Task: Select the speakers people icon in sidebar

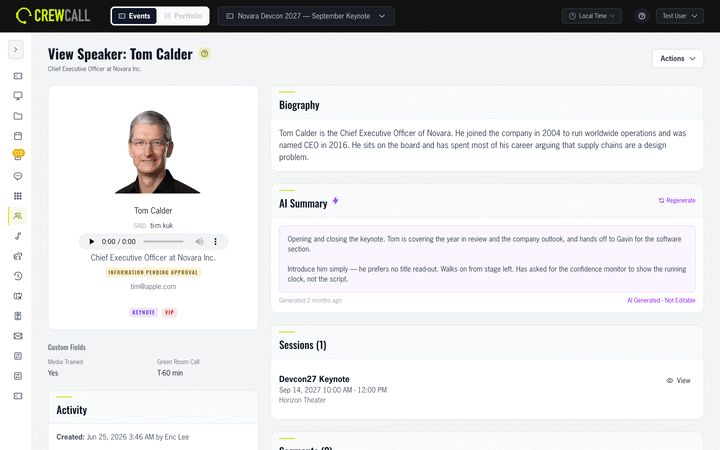Action: coord(18,216)
